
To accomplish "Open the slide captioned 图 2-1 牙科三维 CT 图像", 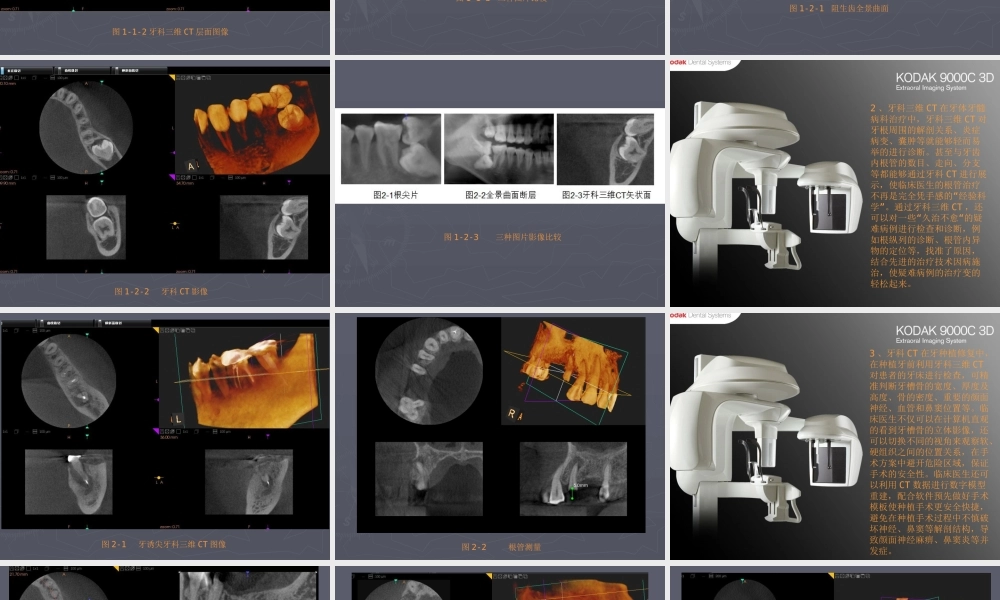I will tap(165, 436).
